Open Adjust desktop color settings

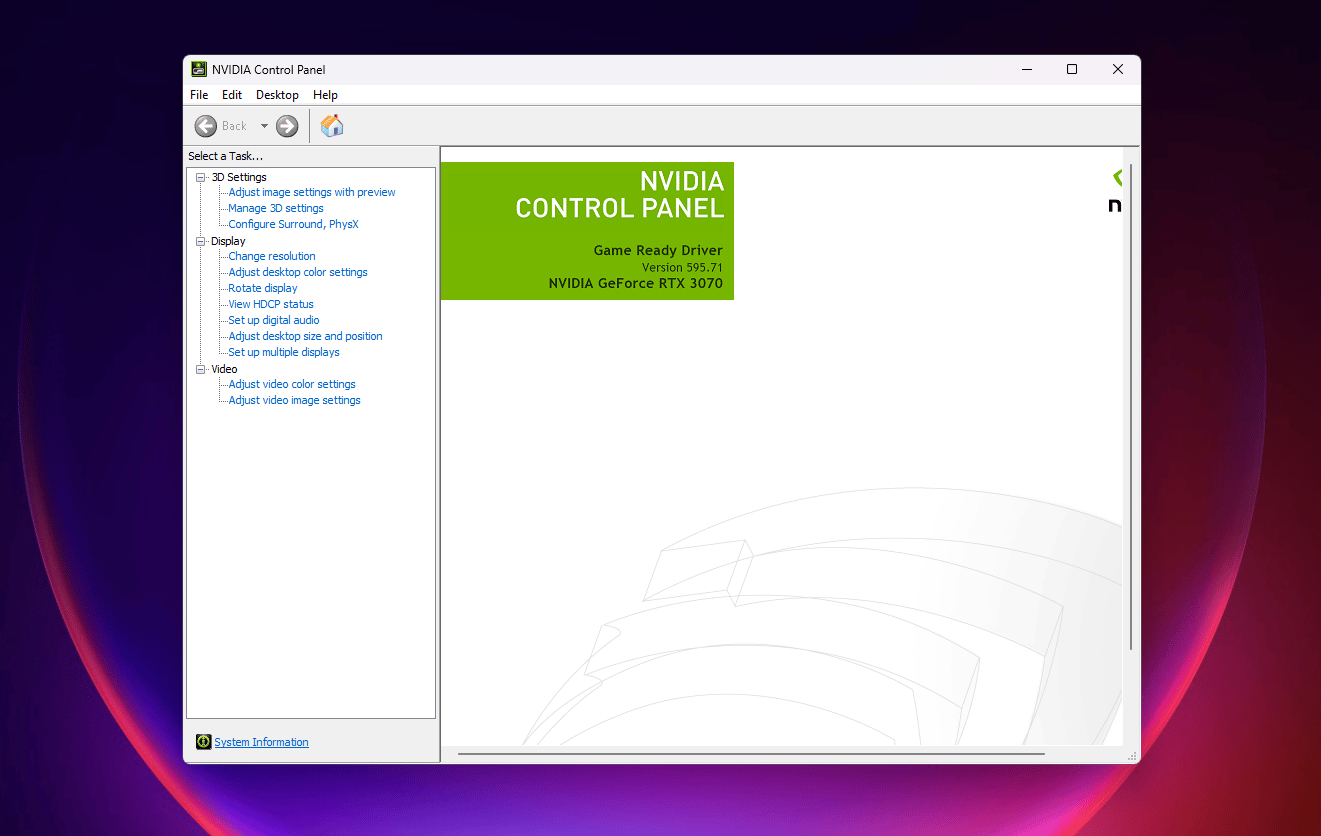click(298, 272)
